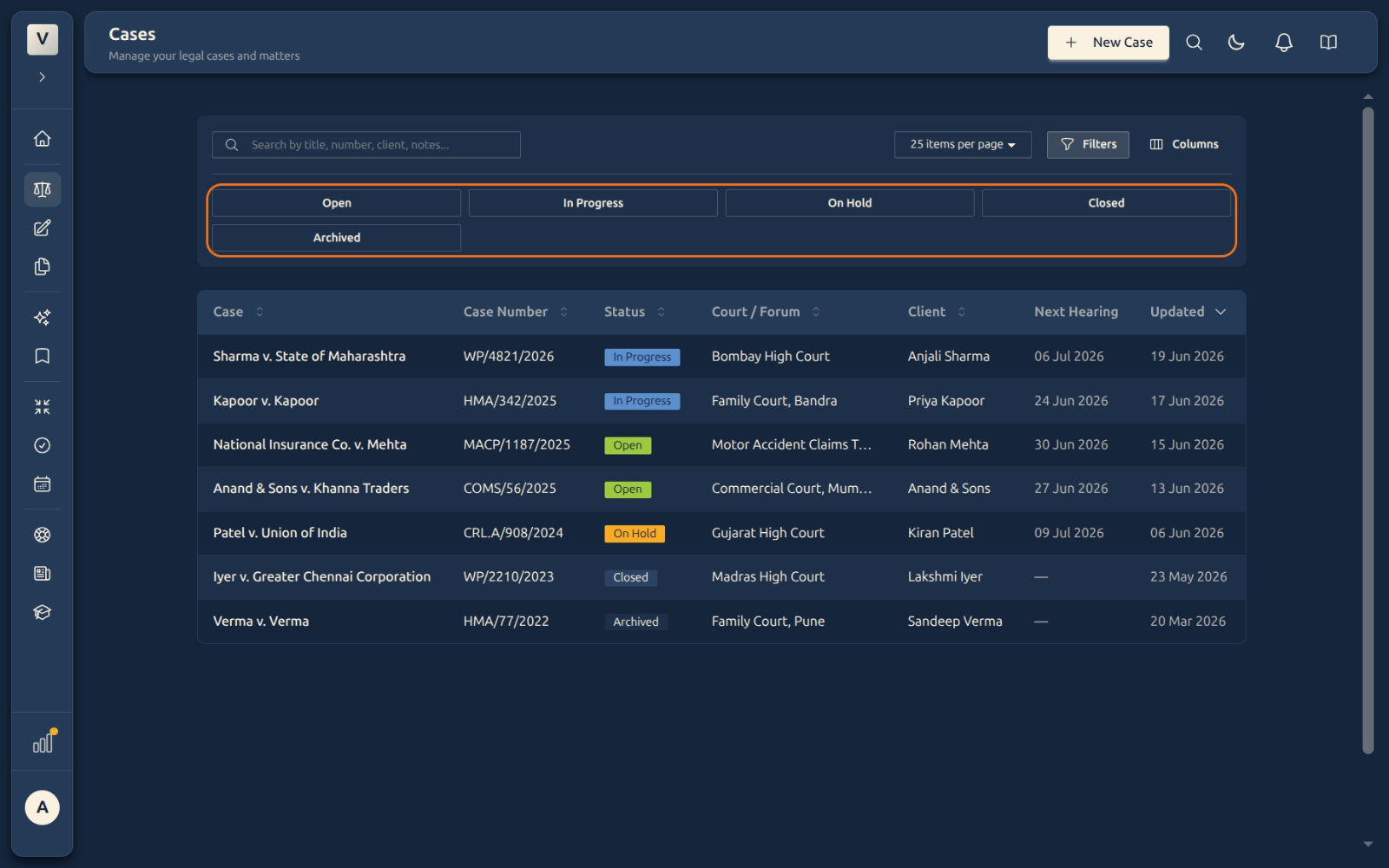This screenshot has height=868, width=1389.
Task: Open the lifebuoy support sidebar icon
Action: click(x=42, y=535)
